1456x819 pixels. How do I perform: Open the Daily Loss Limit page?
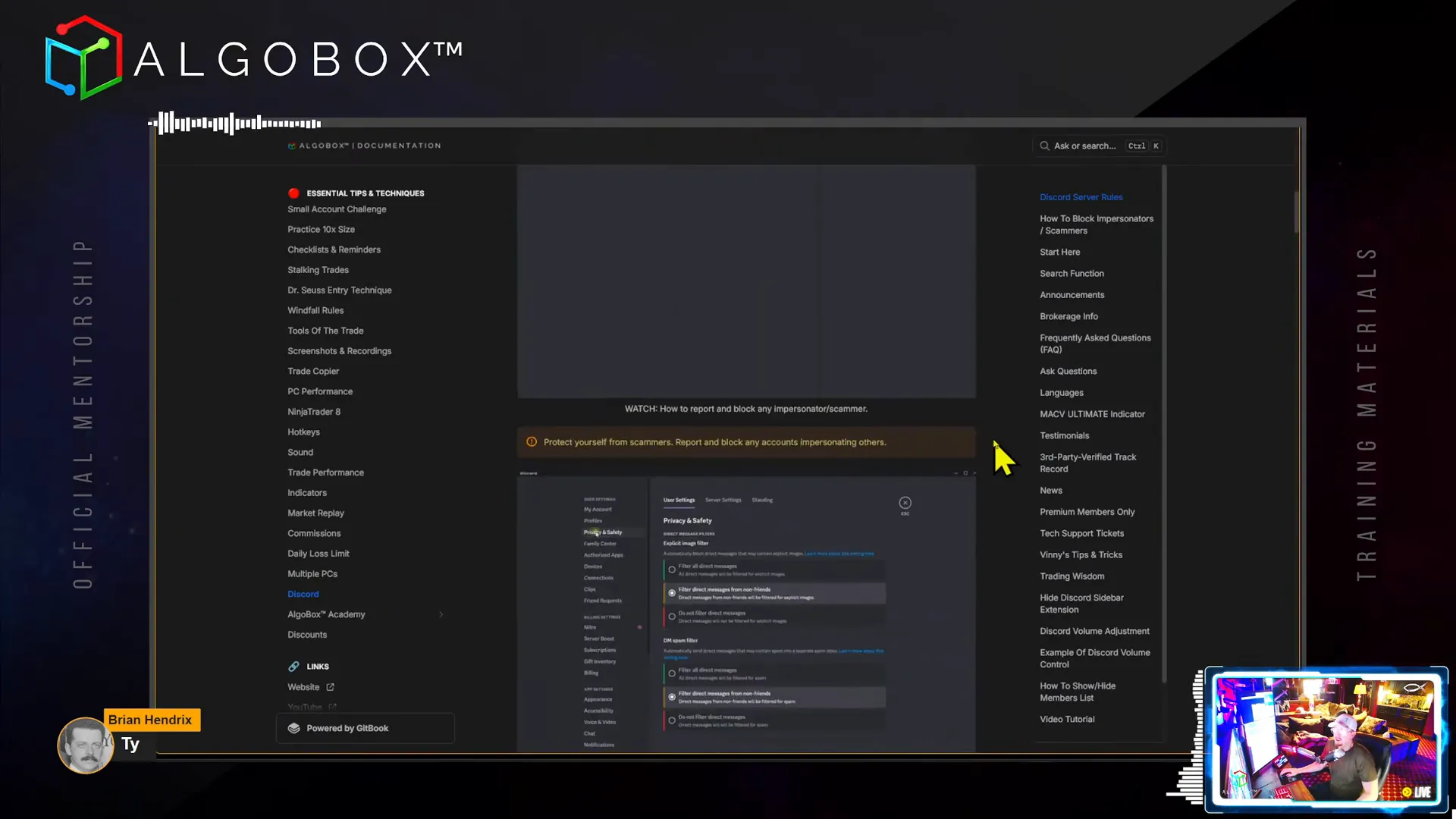(318, 554)
